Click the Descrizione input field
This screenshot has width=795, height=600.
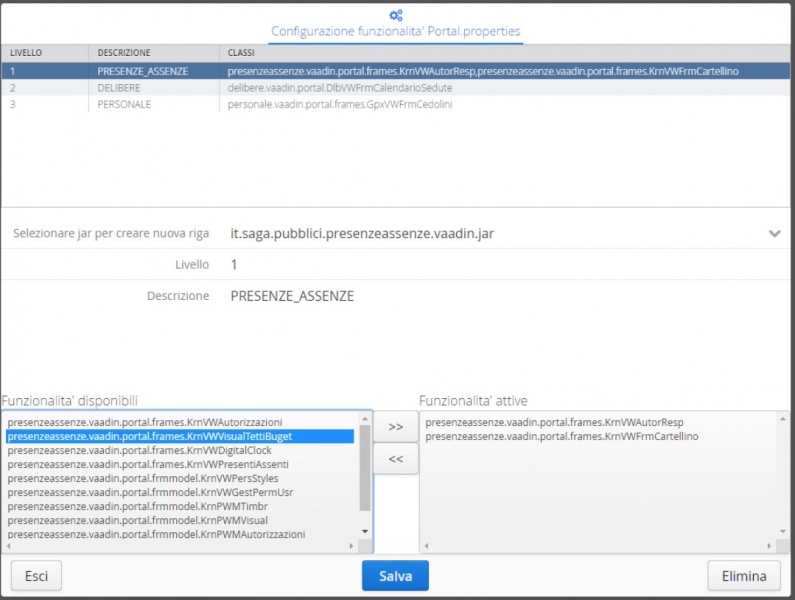coord(500,296)
